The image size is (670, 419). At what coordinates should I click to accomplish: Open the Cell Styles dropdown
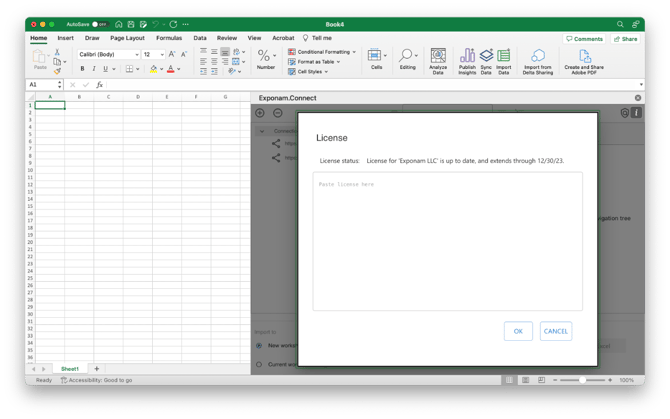pyautogui.click(x=308, y=72)
